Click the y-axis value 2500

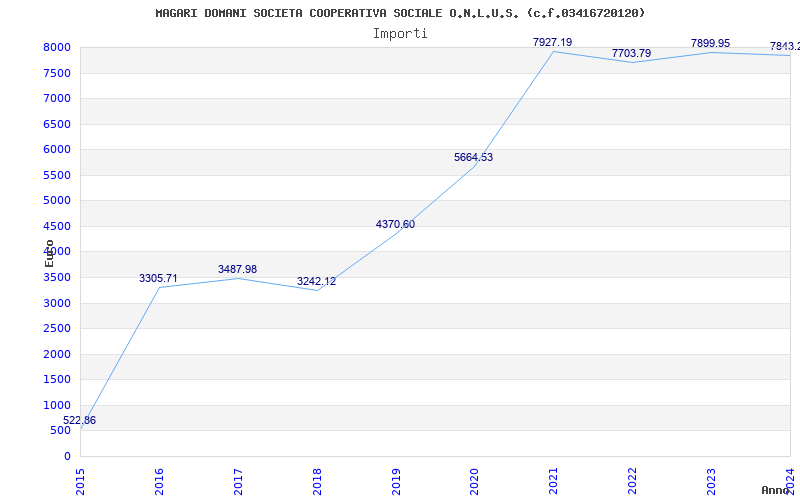(x=57, y=329)
